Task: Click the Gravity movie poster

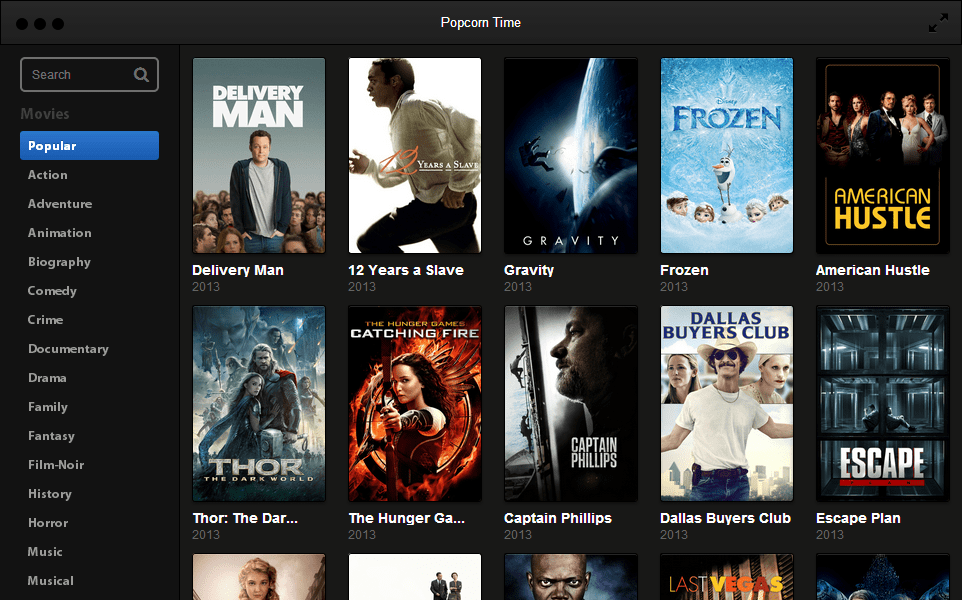Action: coord(571,155)
